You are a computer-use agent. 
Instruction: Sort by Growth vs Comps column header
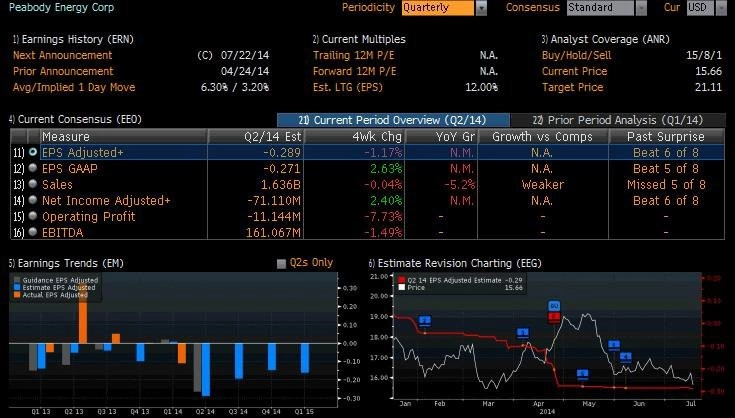tap(543, 136)
